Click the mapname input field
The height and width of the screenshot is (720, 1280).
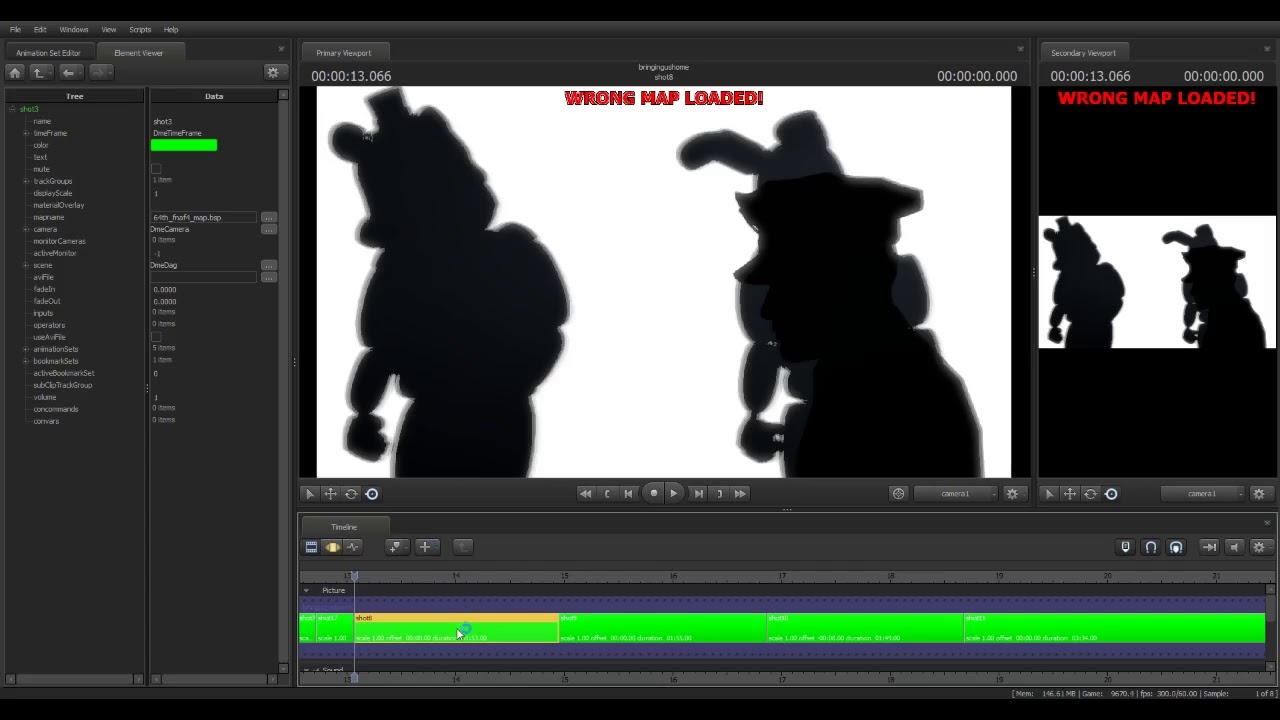point(204,217)
